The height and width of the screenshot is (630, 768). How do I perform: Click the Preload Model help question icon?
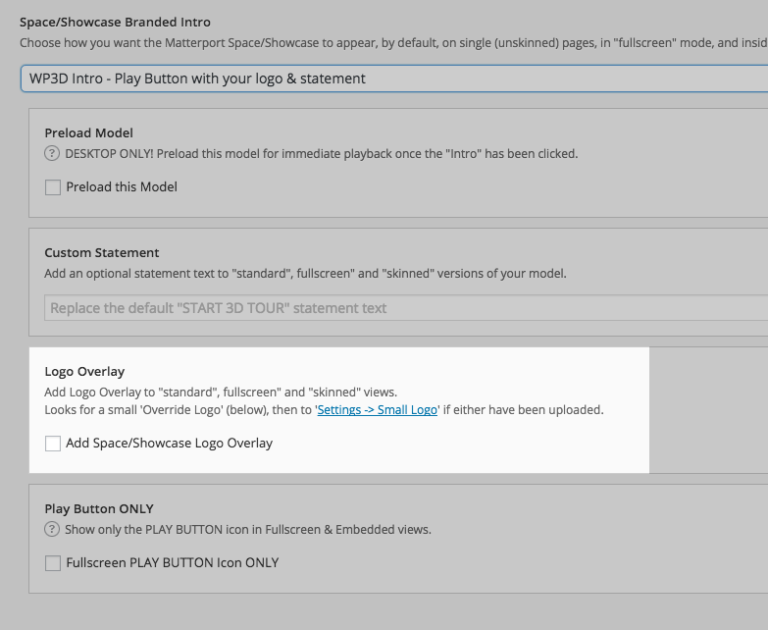[x=52, y=154]
